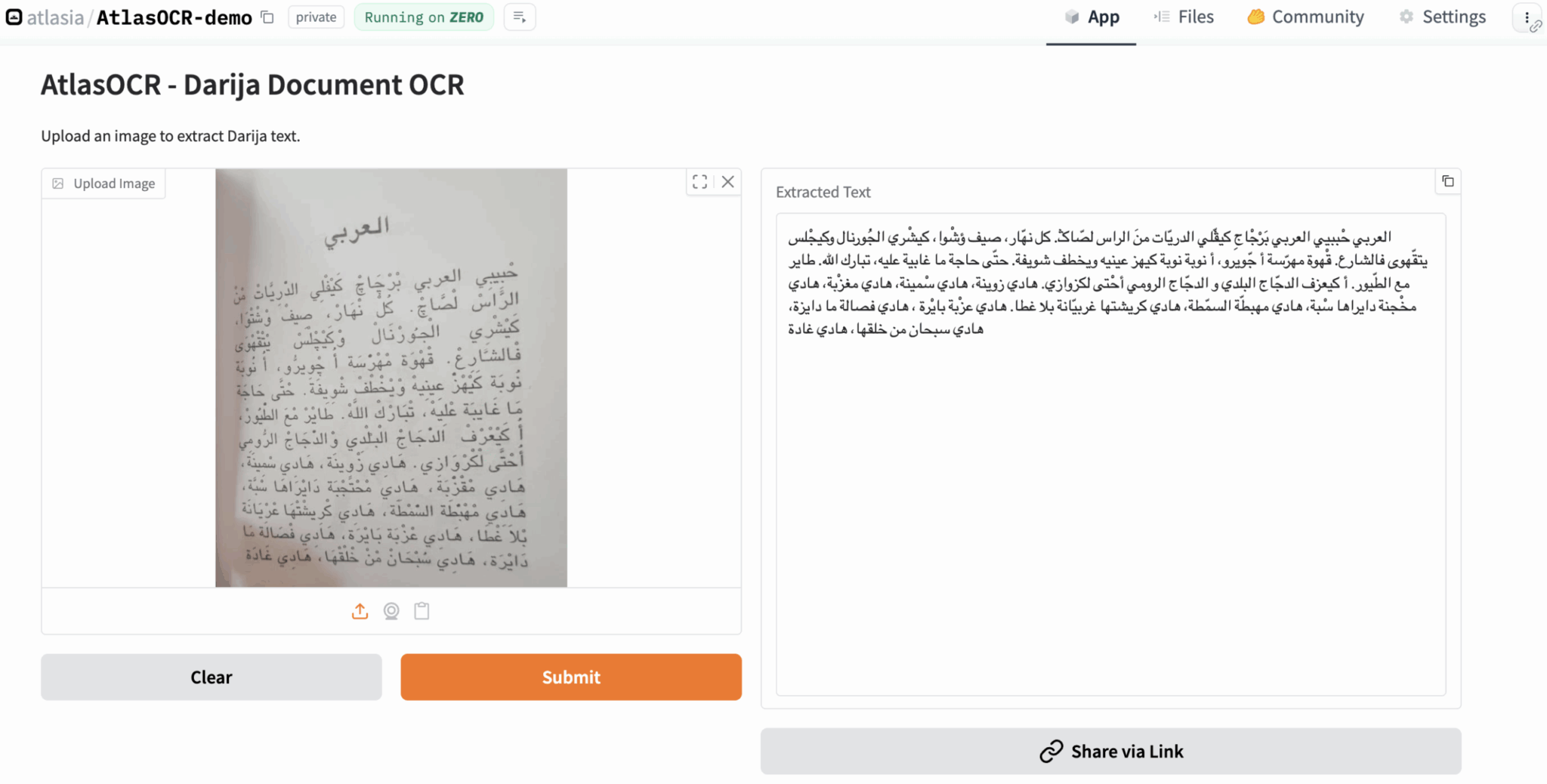The image size is (1547, 784).
Task: Remove the uploaded document image
Action: tap(727, 181)
